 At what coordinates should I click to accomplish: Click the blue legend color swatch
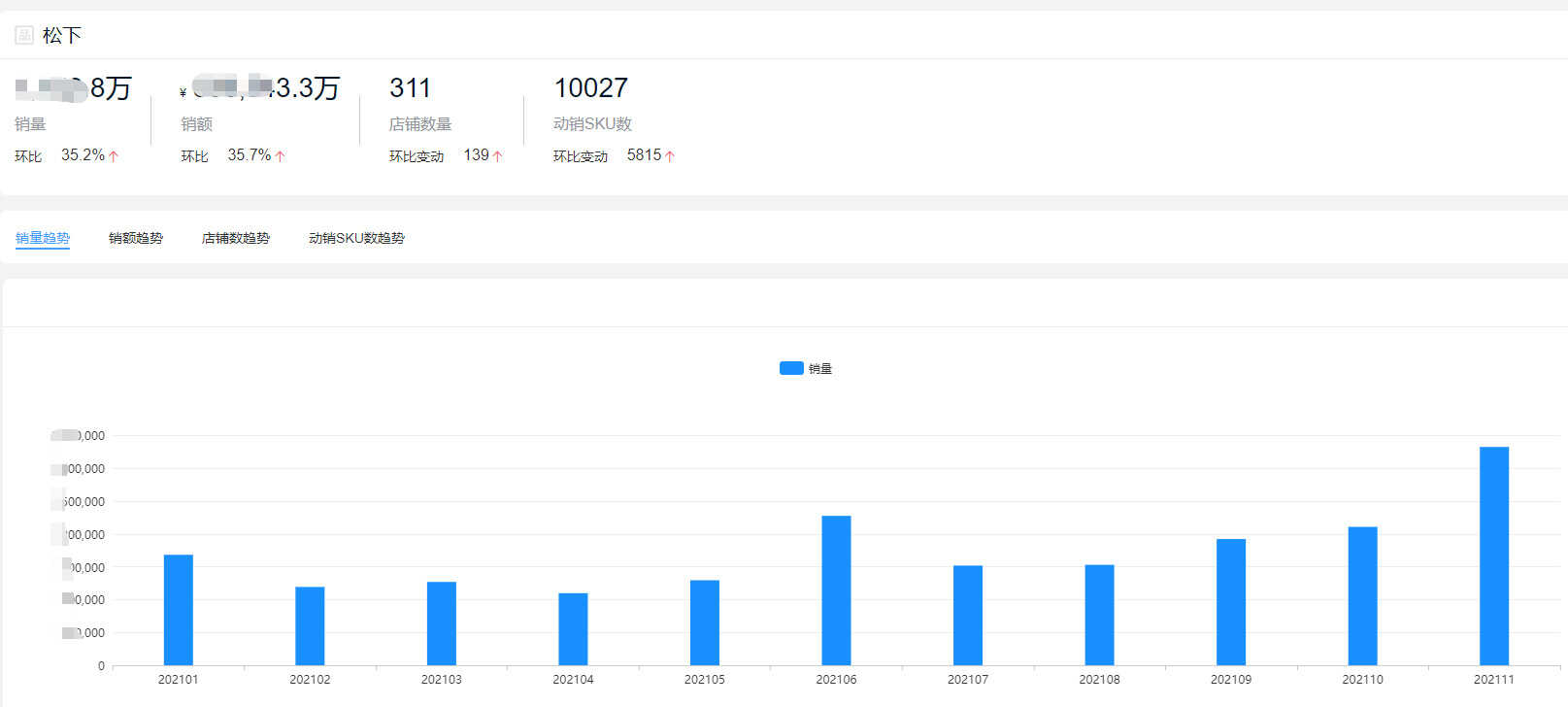coord(791,368)
